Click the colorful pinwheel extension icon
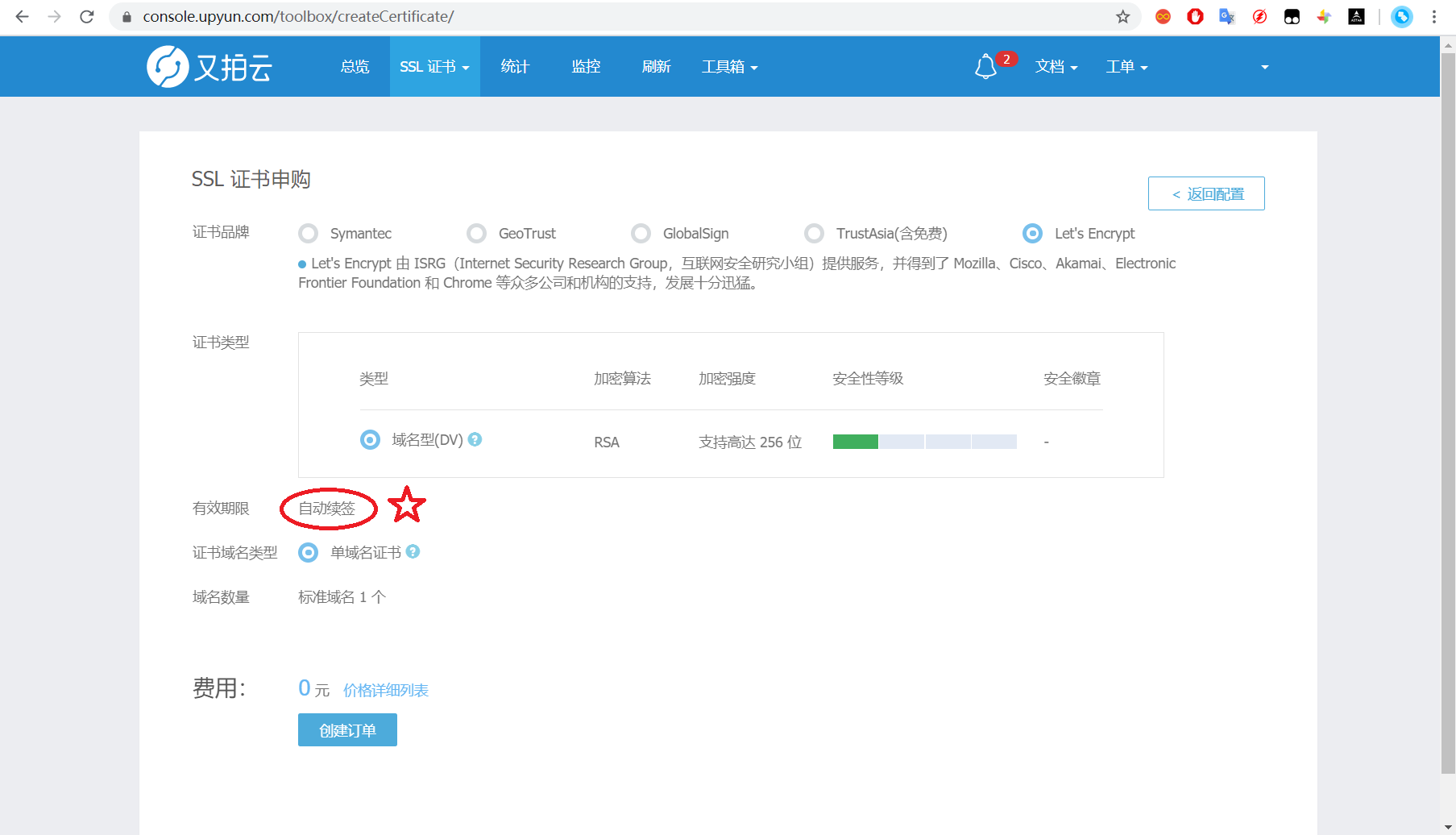 pyautogui.click(x=1324, y=16)
